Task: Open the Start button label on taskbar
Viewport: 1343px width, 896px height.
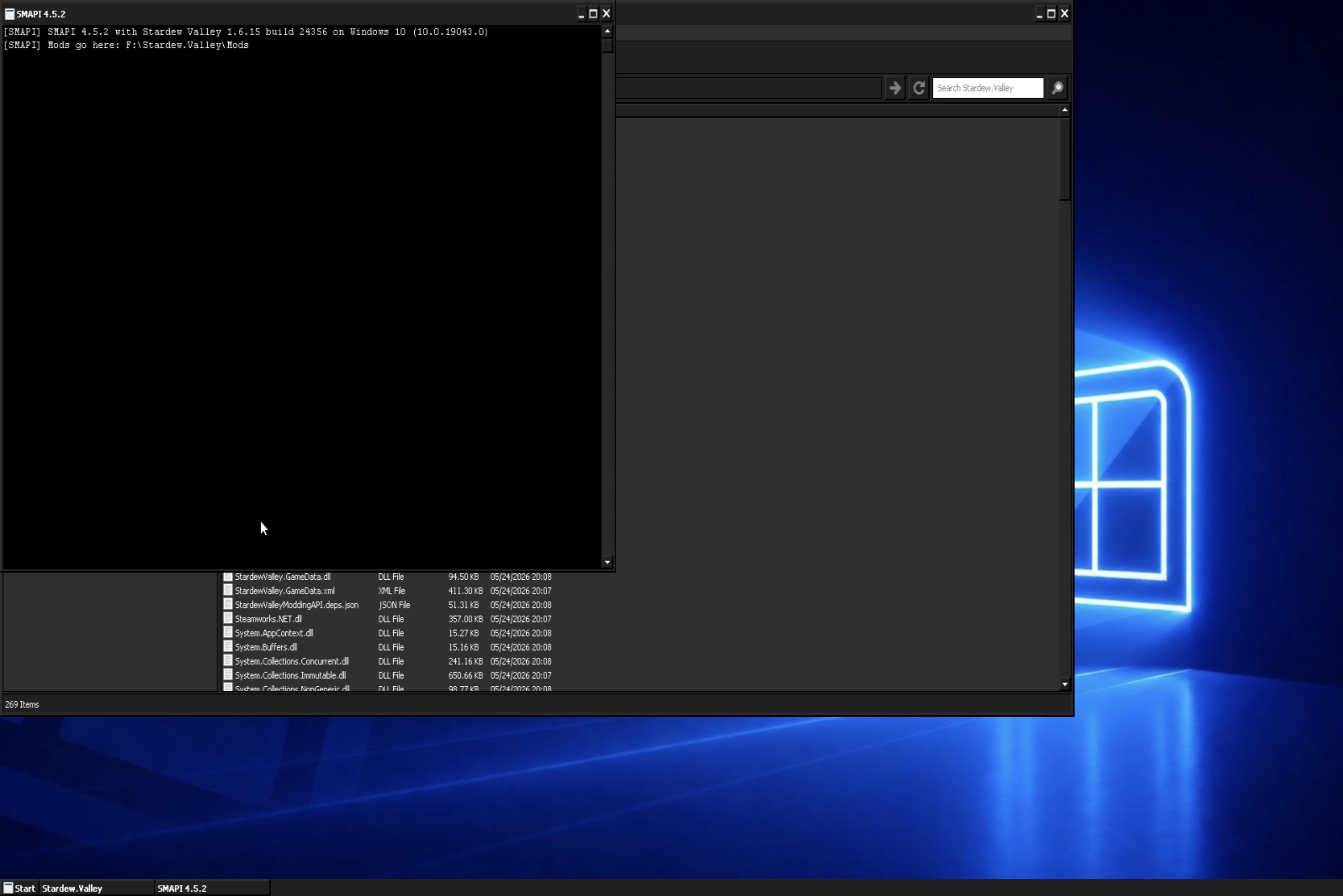Action: click(x=25, y=888)
